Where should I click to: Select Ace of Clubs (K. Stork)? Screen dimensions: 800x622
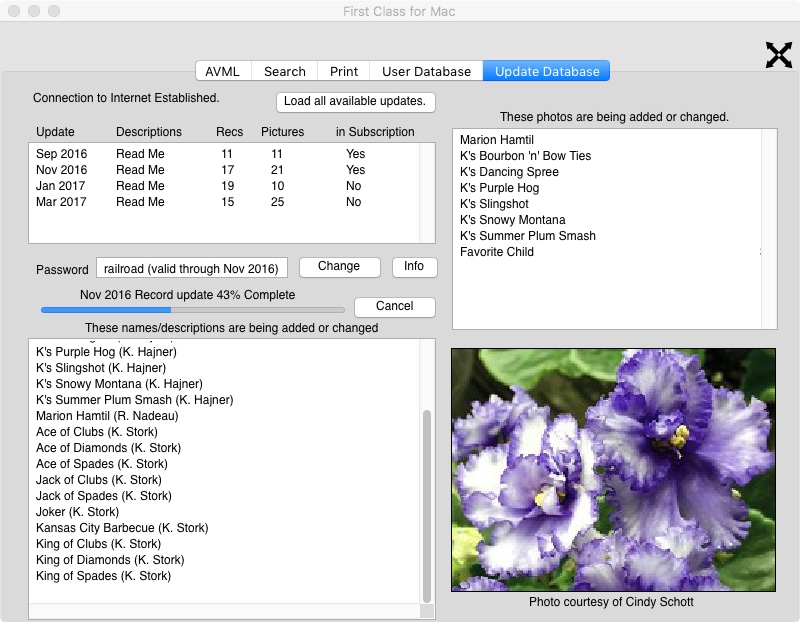click(x=97, y=432)
